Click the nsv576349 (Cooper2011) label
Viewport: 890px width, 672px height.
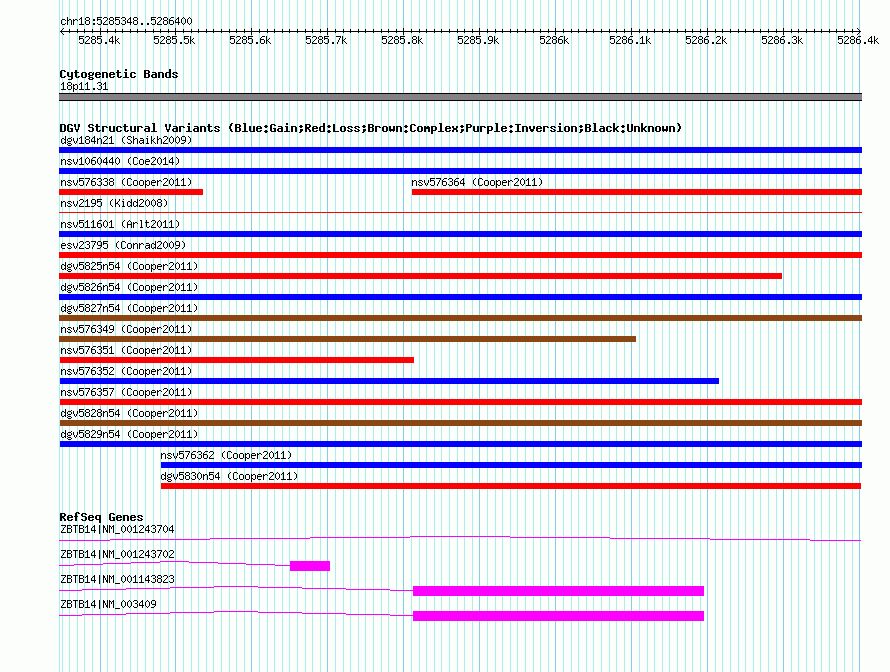[126, 329]
